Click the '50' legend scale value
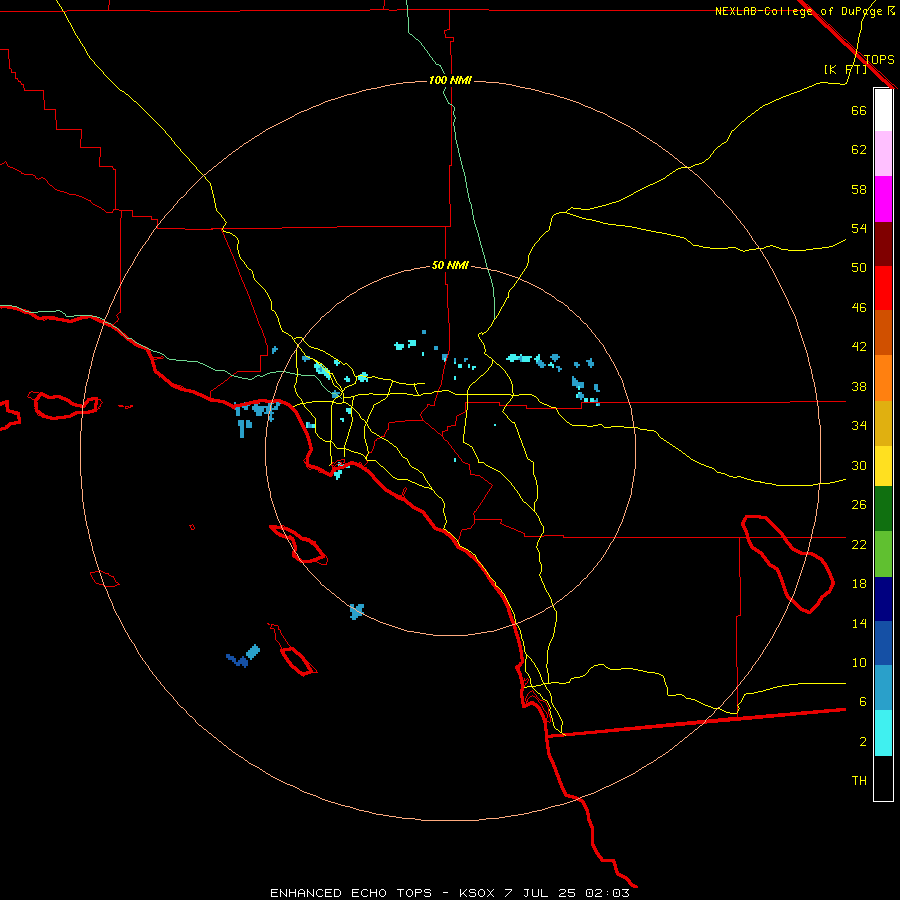The image size is (900, 900). tap(859, 268)
